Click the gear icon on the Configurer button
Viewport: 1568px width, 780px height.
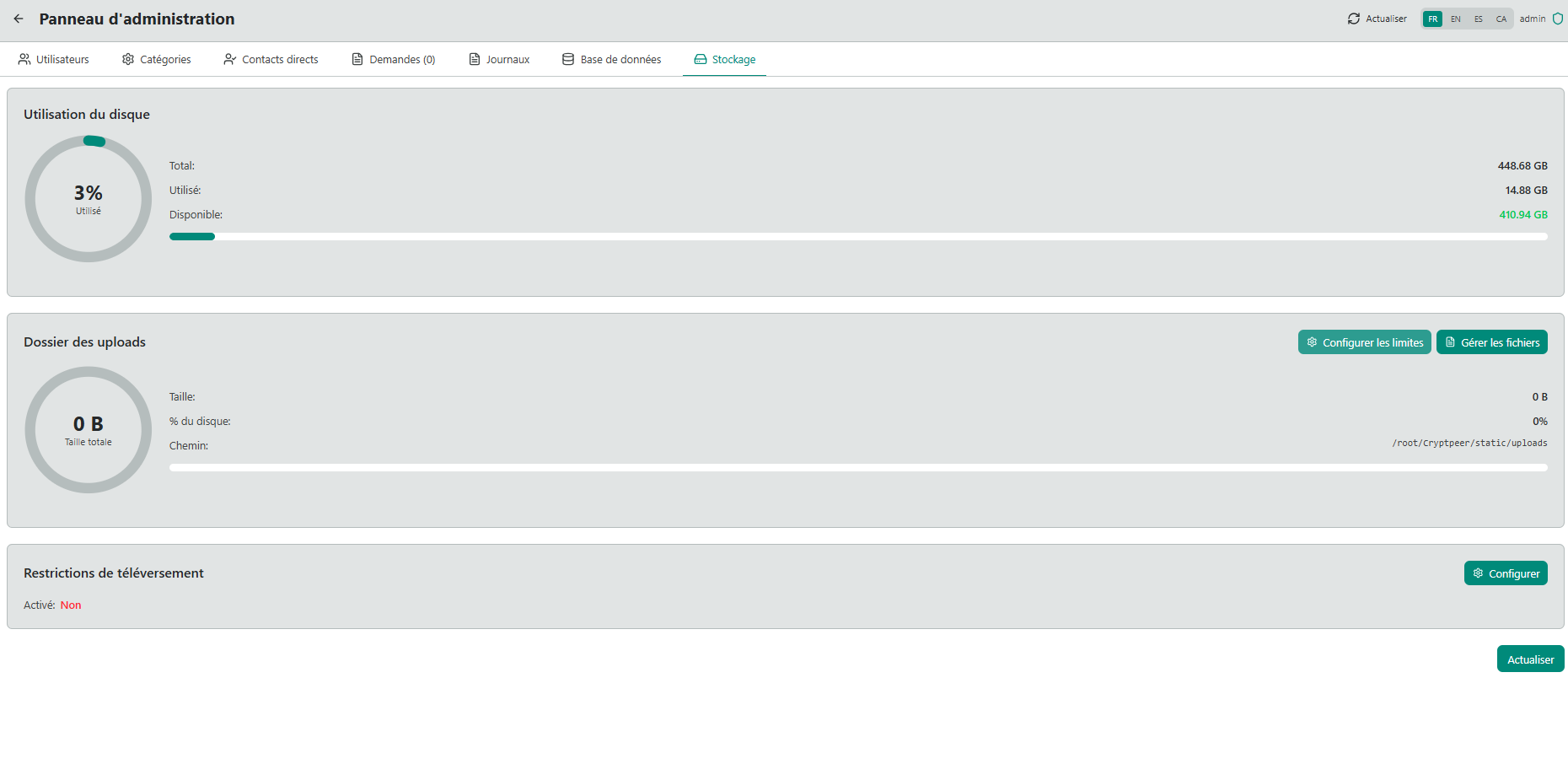1478,573
